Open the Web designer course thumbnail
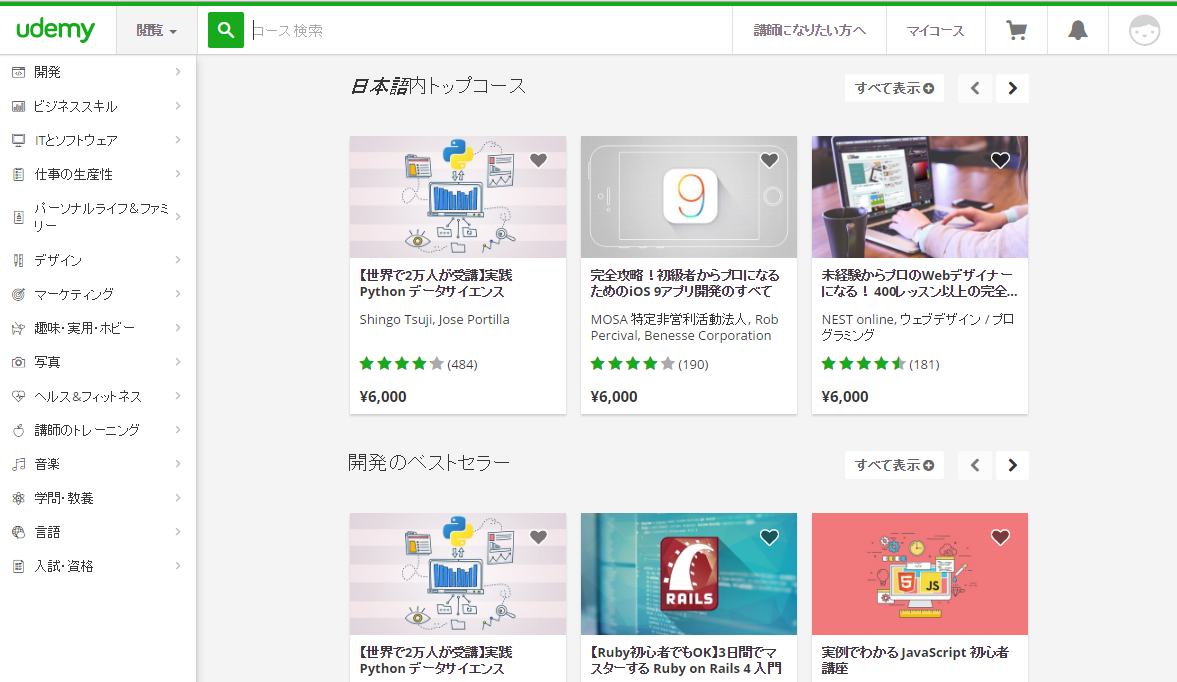 pos(920,197)
